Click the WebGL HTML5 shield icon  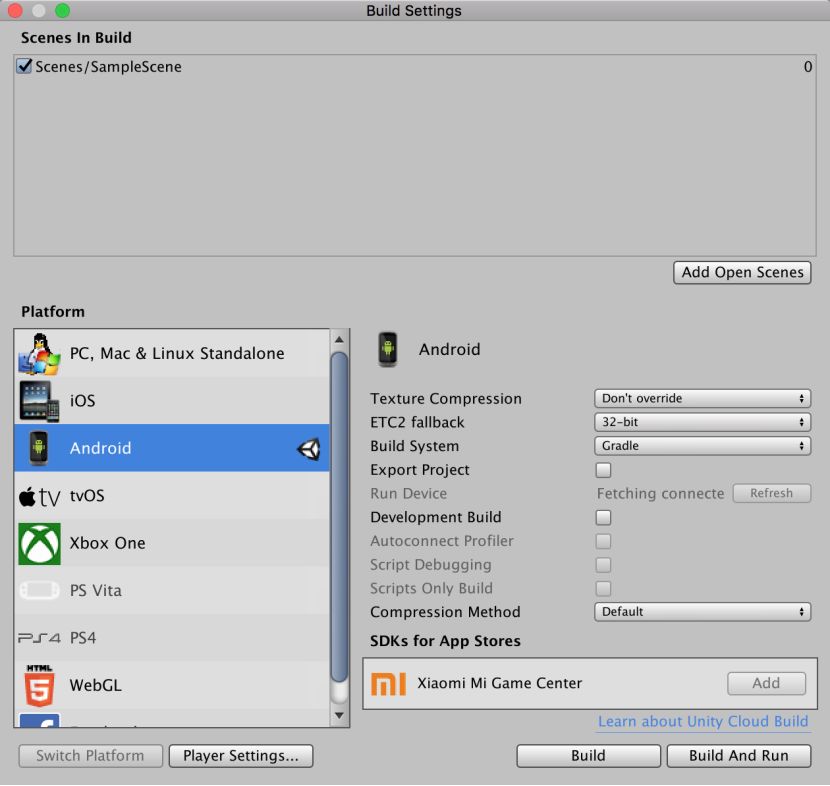coord(39,685)
